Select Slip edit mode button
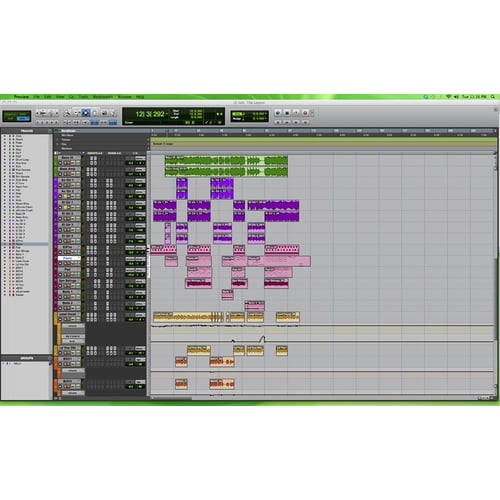 coord(11,119)
